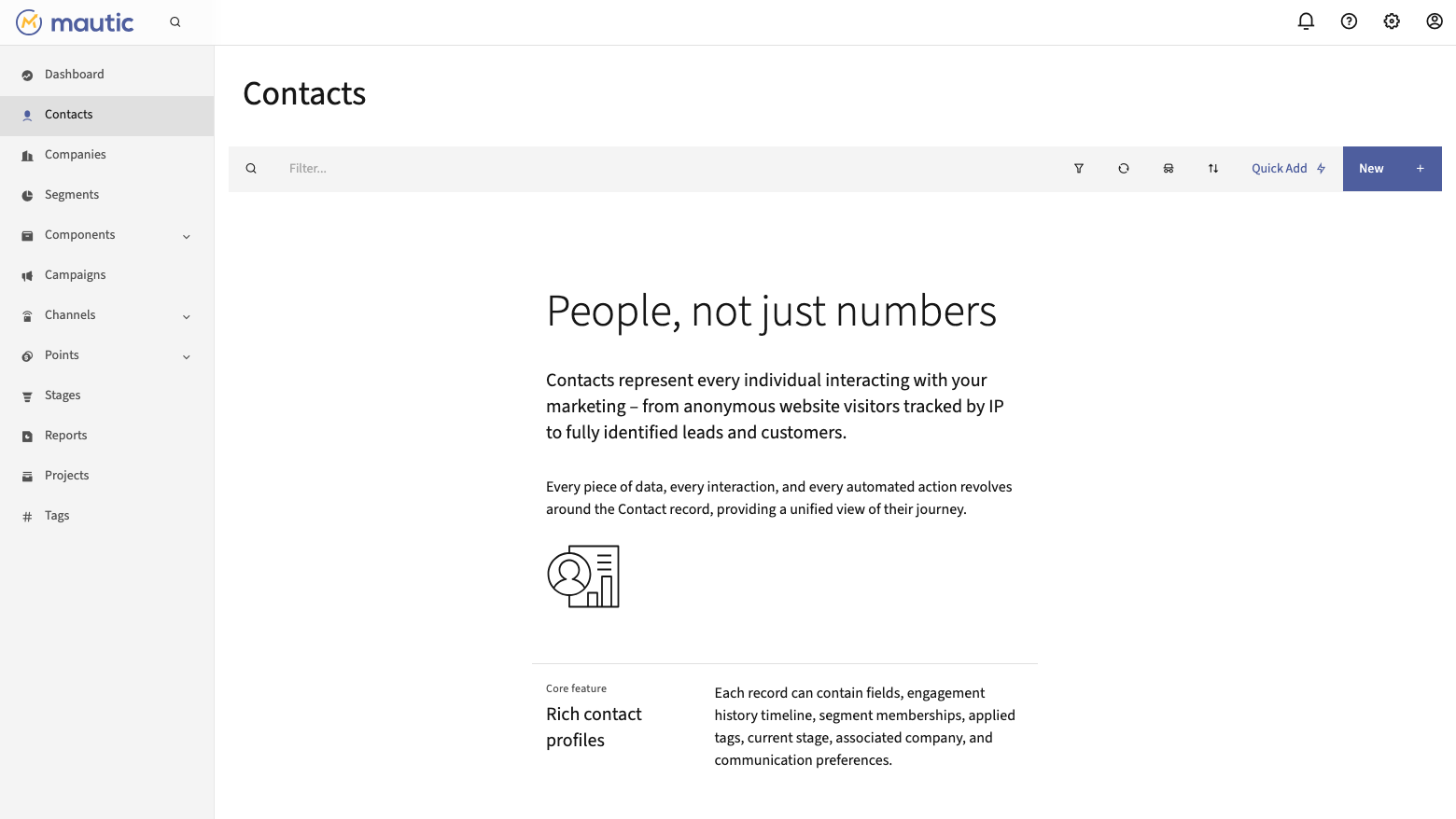Click the lightning bolt beside Quick Add
This screenshot has width=1456, height=819.
pos(1321,169)
